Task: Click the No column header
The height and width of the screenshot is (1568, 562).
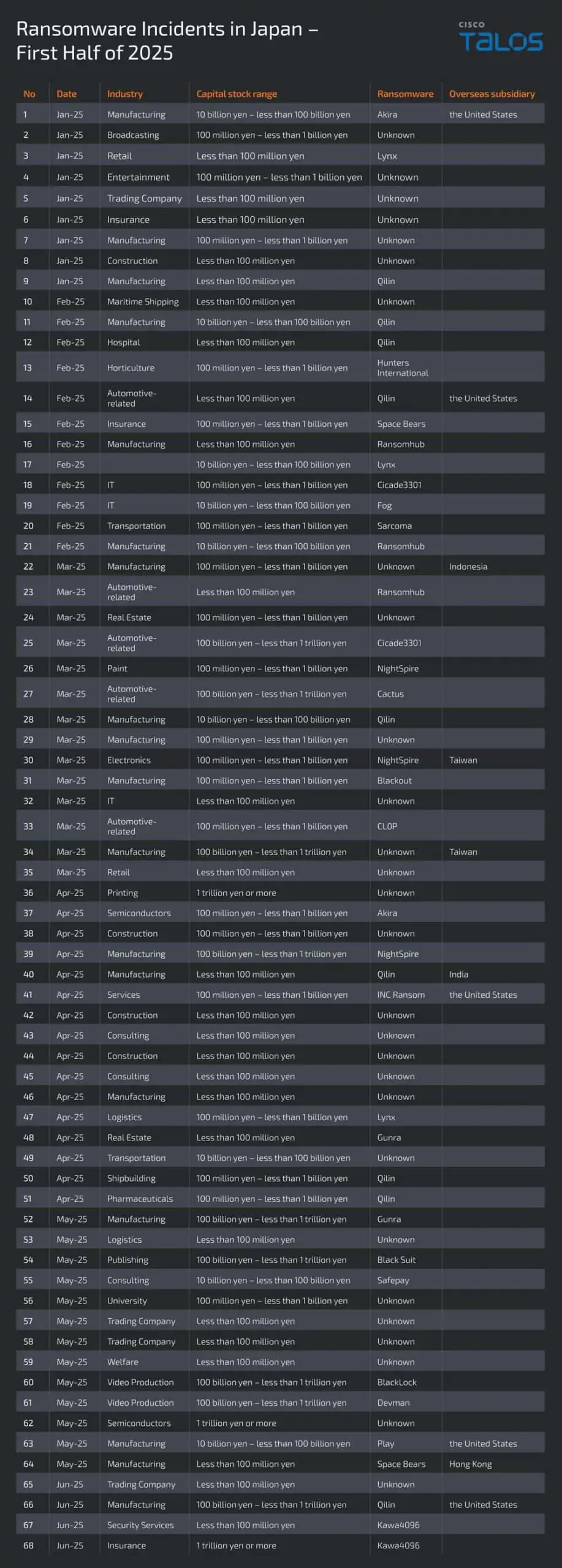Action: 29,94
